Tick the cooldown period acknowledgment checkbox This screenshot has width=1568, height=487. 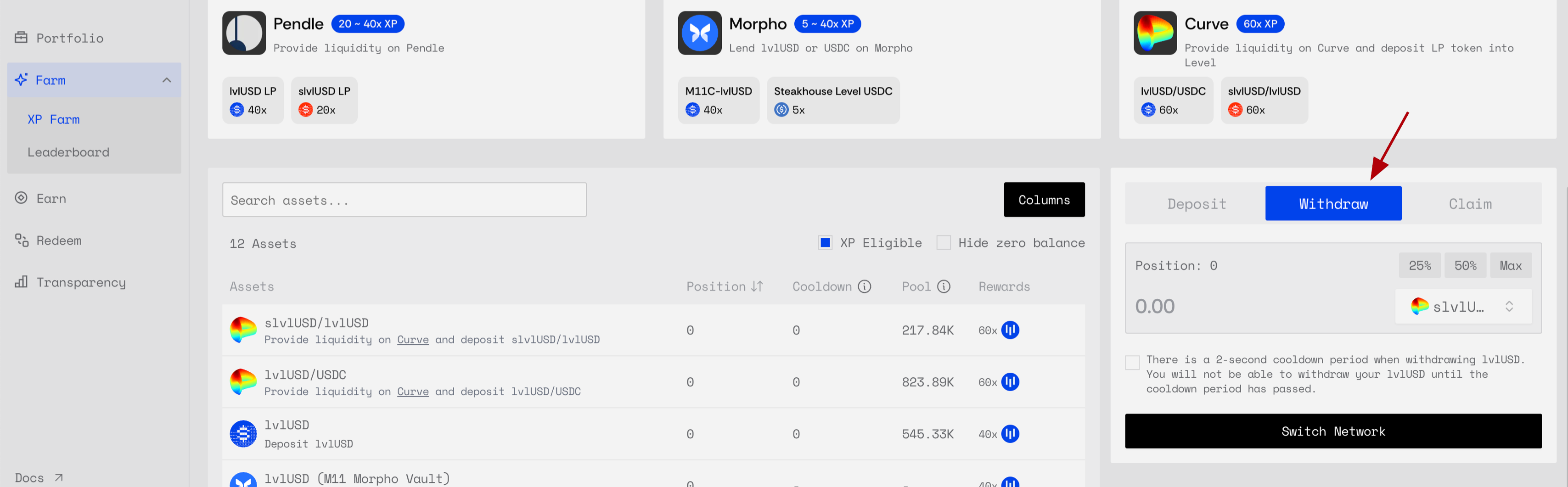[1132, 363]
